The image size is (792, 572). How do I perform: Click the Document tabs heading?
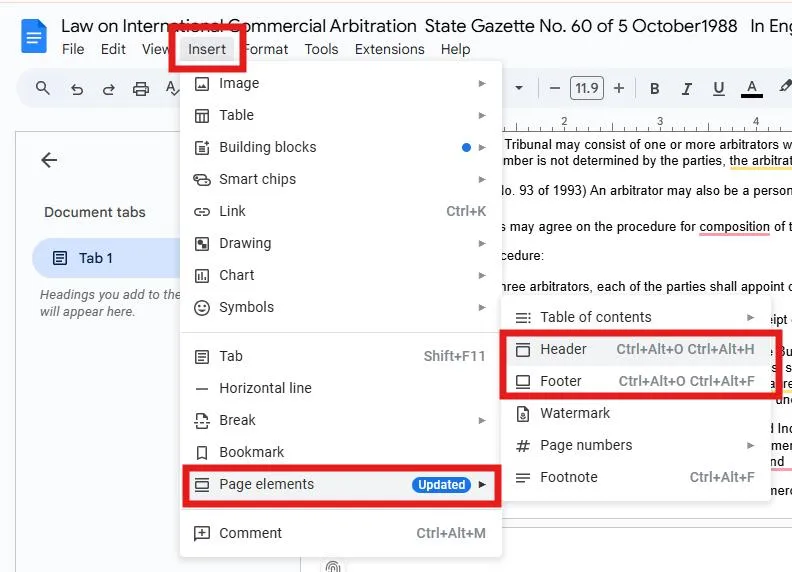(x=95, y=212)
